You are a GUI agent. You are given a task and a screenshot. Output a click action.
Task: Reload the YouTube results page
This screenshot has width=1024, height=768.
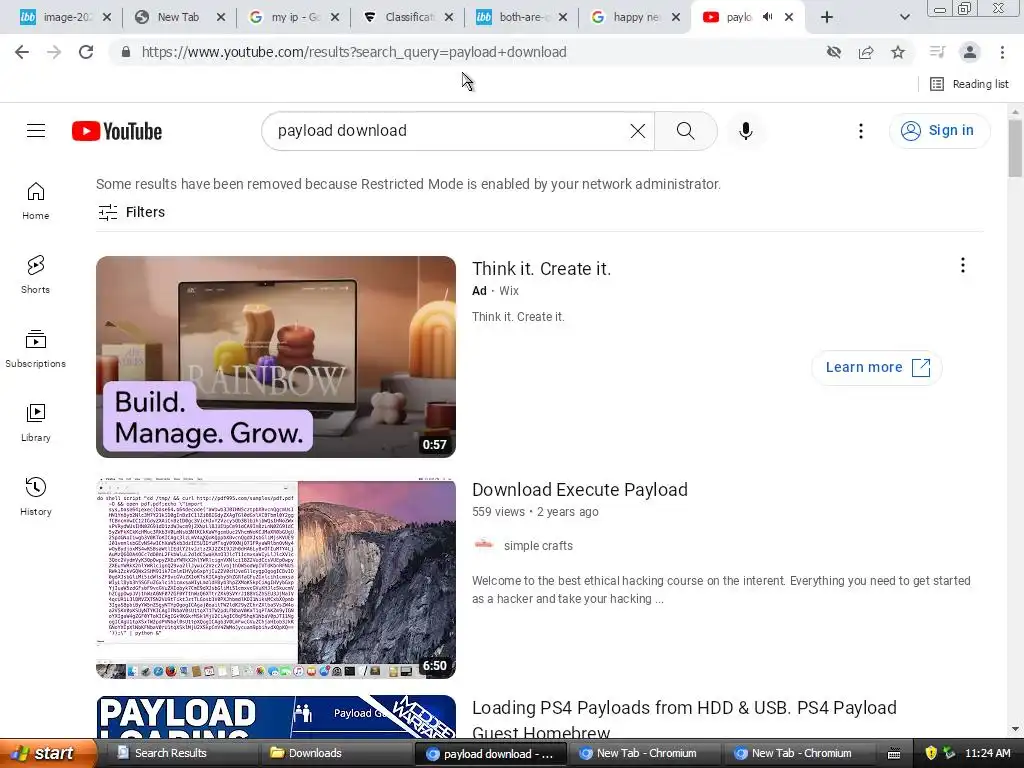(x=86, y=52)
